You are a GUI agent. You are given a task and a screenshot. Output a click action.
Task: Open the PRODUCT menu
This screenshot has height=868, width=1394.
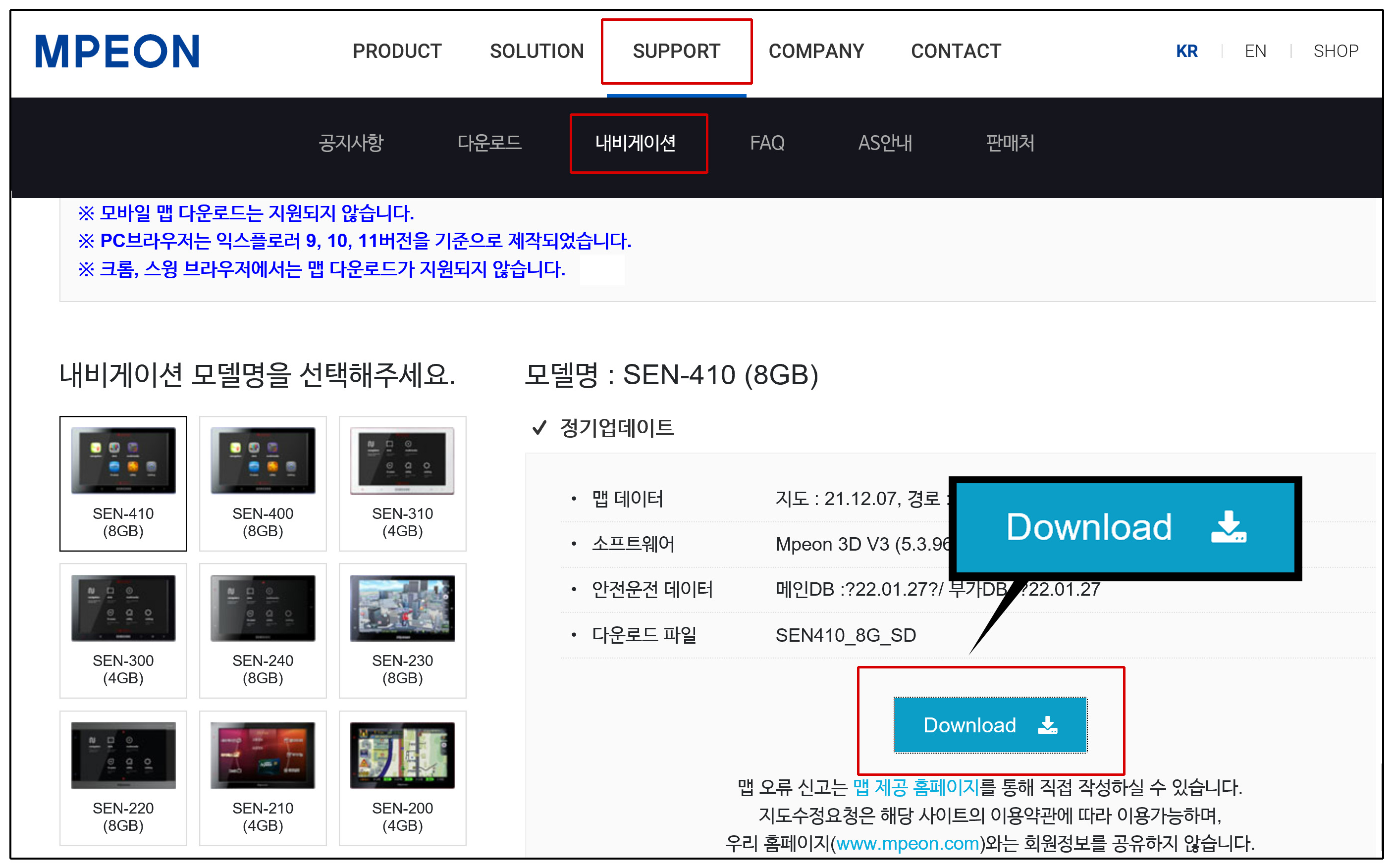[x=397, y=51]
